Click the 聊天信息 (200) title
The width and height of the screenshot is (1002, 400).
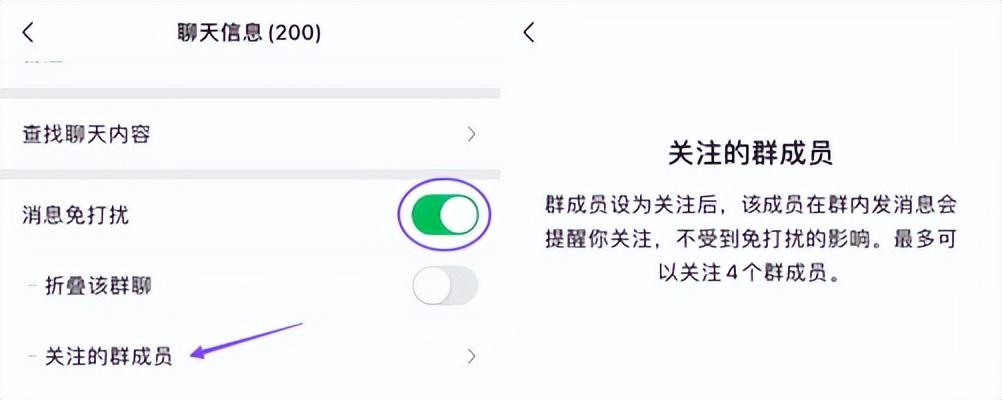249,33
